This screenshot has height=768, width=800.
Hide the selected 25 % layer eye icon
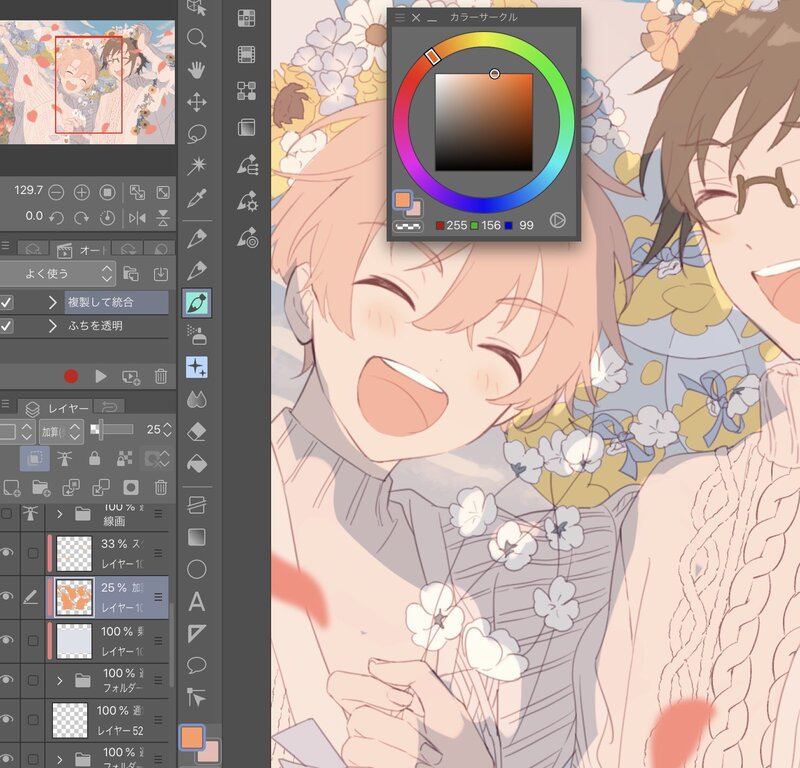click(7, 597)
